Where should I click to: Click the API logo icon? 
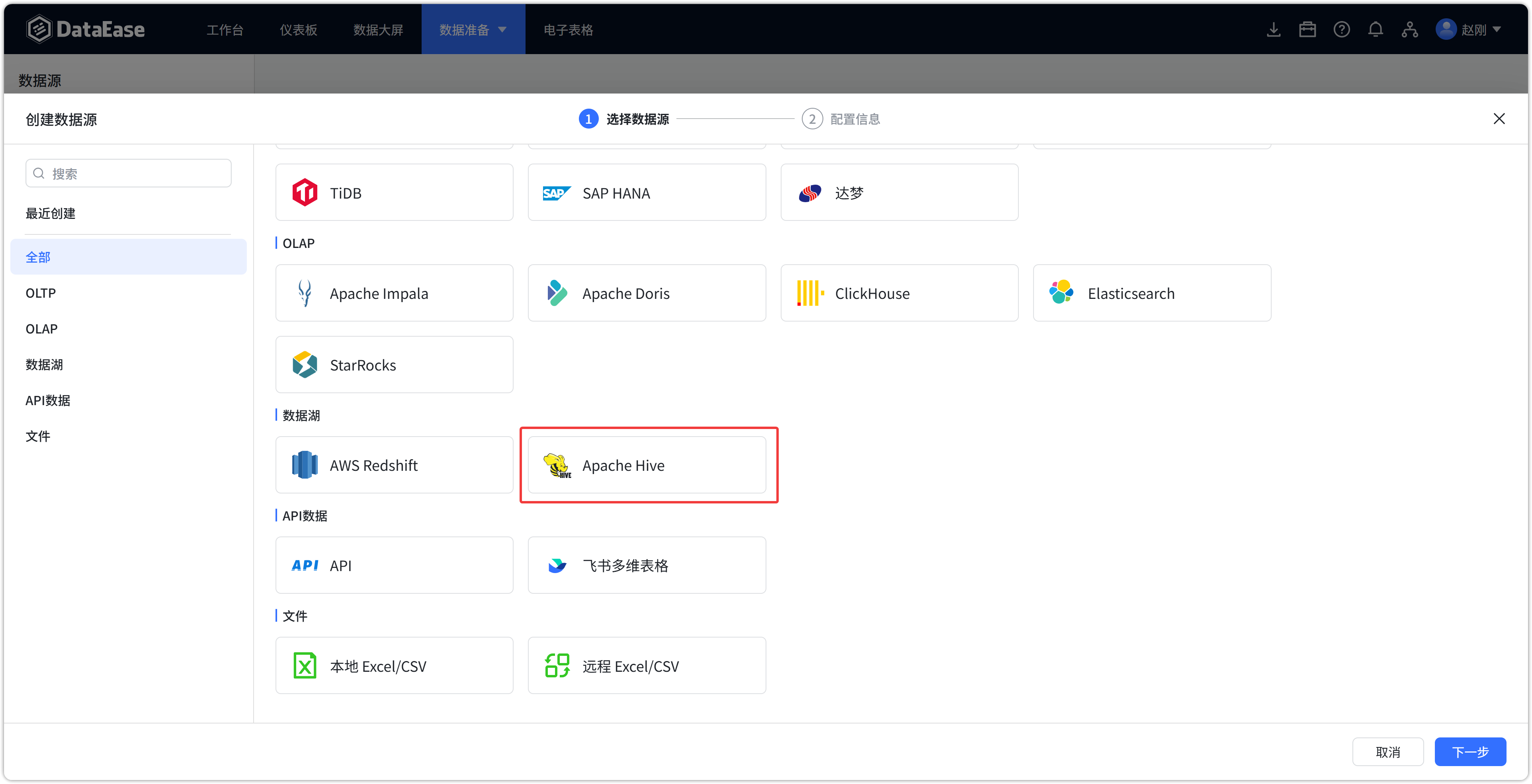305,565
